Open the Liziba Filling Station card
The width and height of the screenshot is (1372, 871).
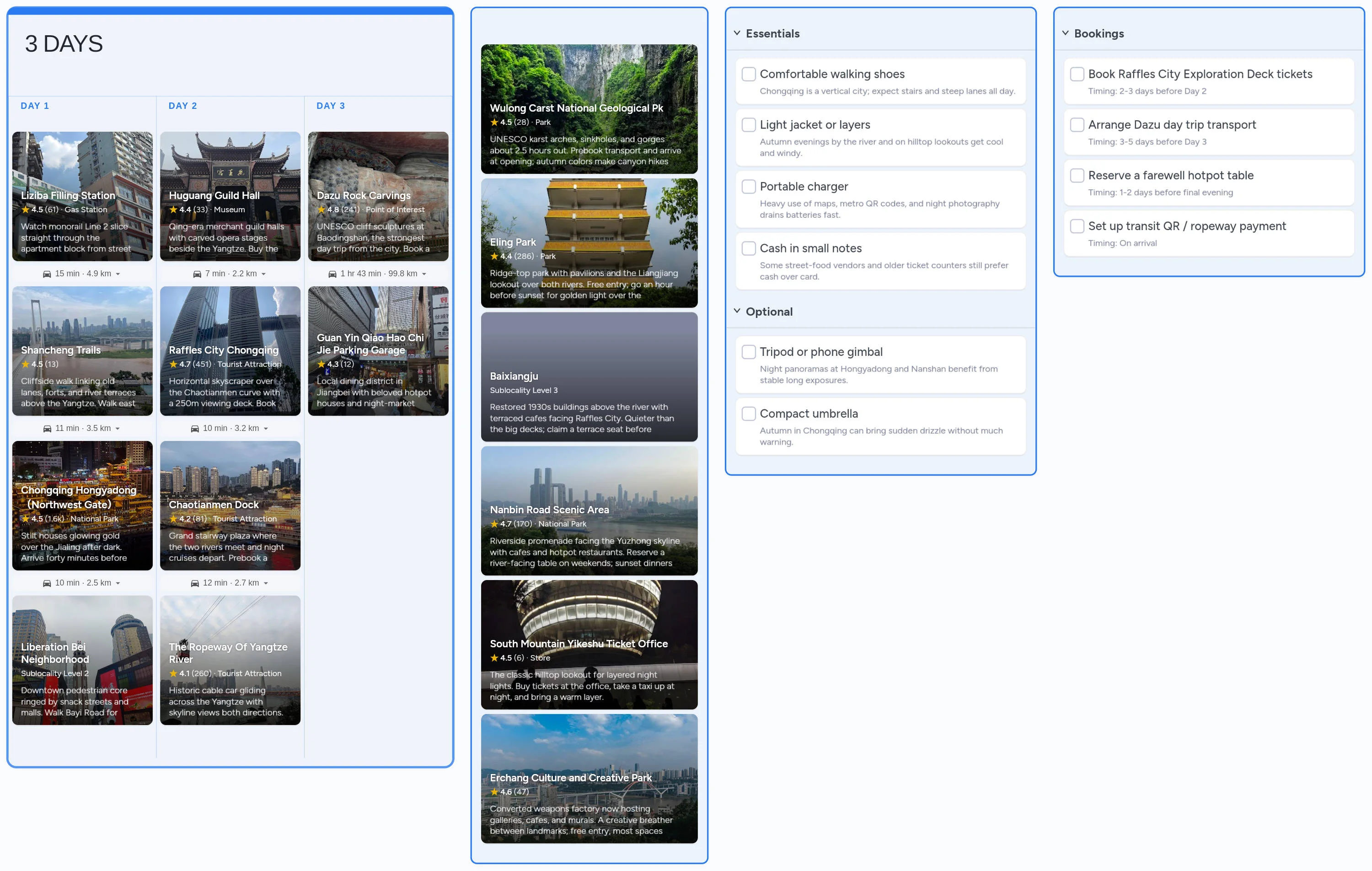(83, 197)
